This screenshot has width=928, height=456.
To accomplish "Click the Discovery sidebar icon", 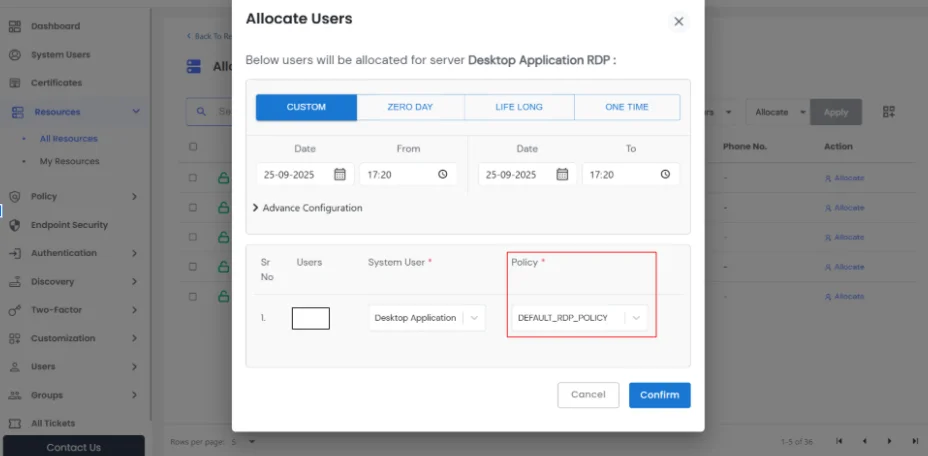I will point(15,282).
